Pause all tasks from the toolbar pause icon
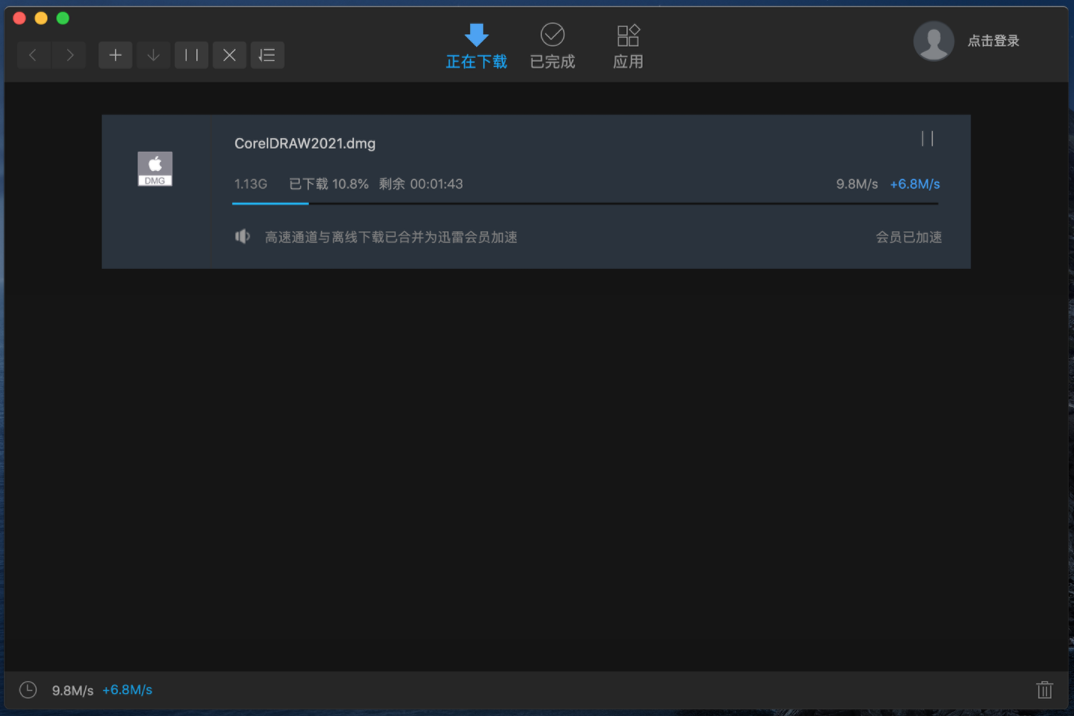Screen dimensions: 1074x716 pos(191,55)
